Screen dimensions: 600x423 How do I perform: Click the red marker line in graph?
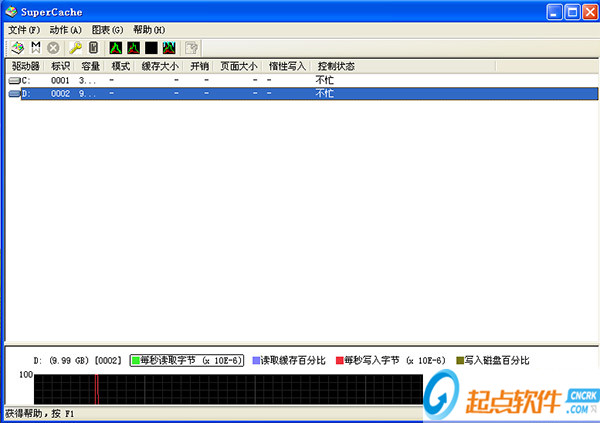point(96,389)
